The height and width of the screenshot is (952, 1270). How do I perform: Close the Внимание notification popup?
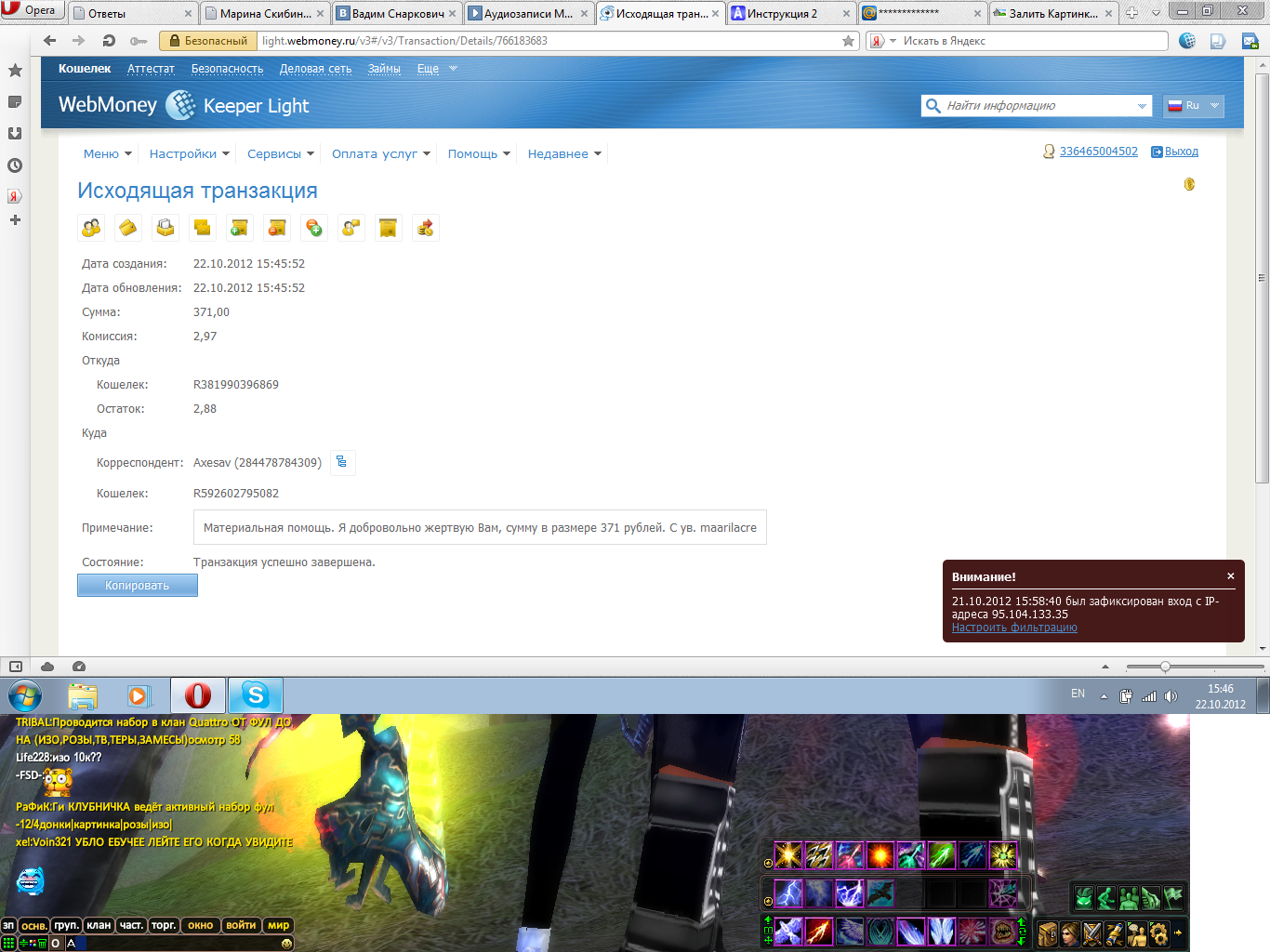tap(1231, 576)
